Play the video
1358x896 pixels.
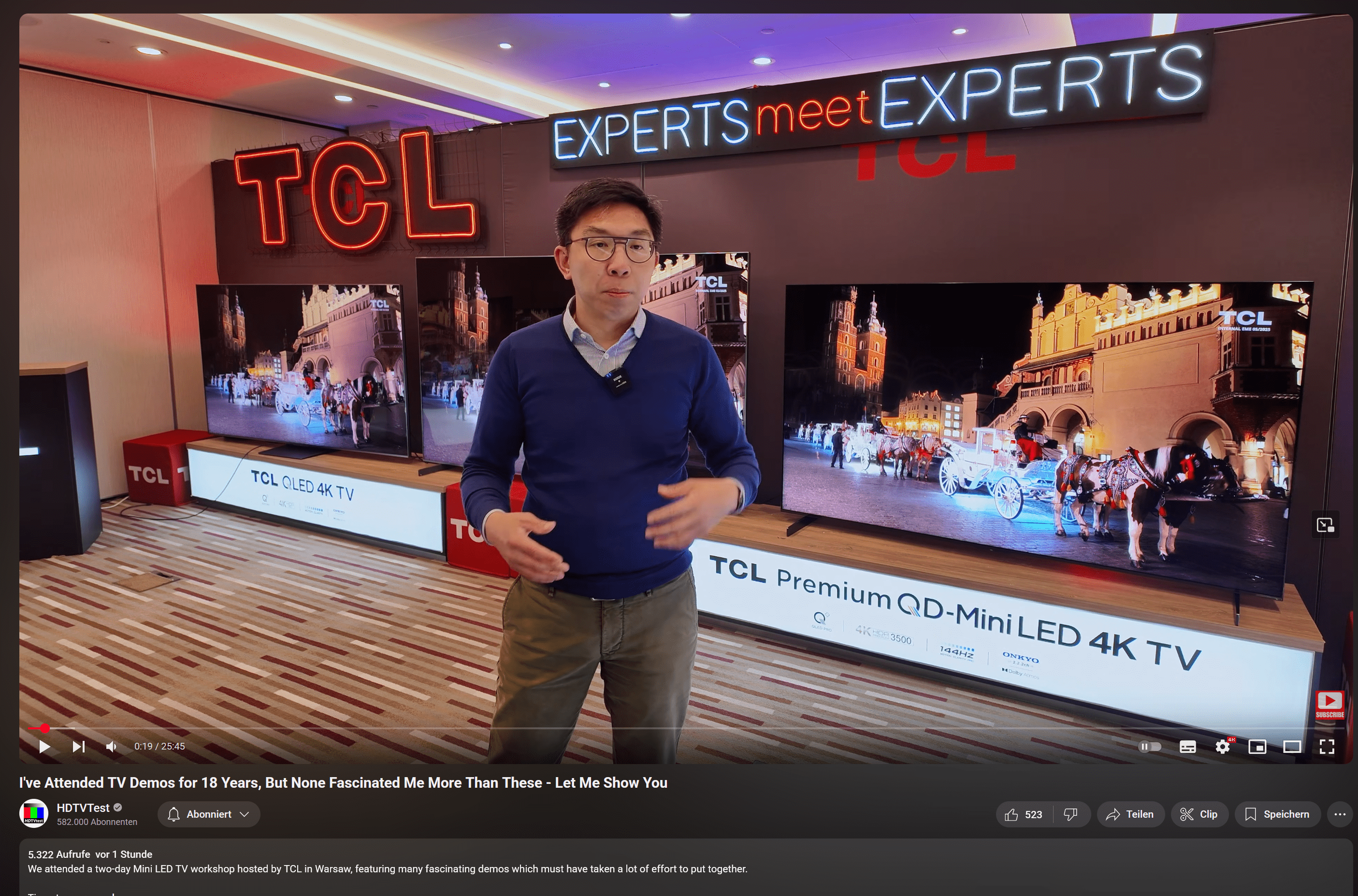[x=44, y=746]
